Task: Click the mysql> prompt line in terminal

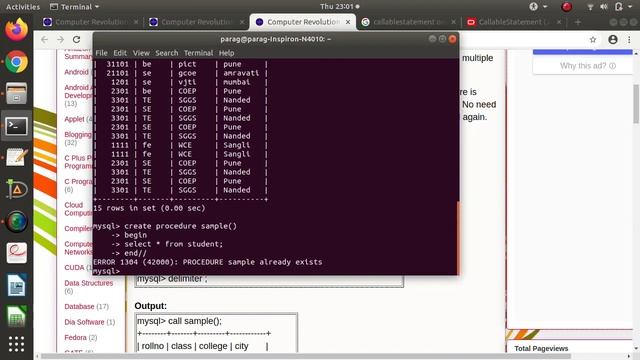Action: pyautogui.click(x=107, y=271)
